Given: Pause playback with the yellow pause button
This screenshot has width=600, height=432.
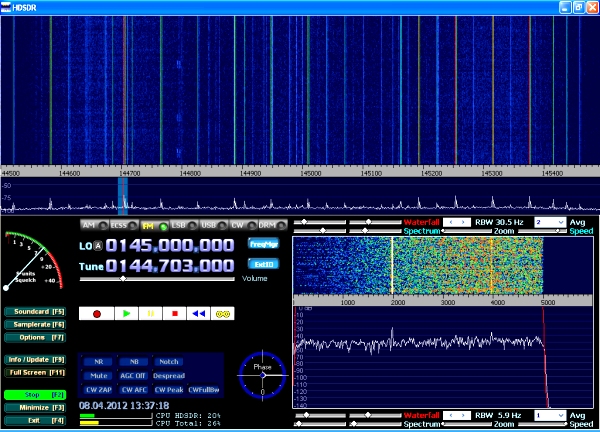Looking at the screenshot, I should tap(151, 313).
